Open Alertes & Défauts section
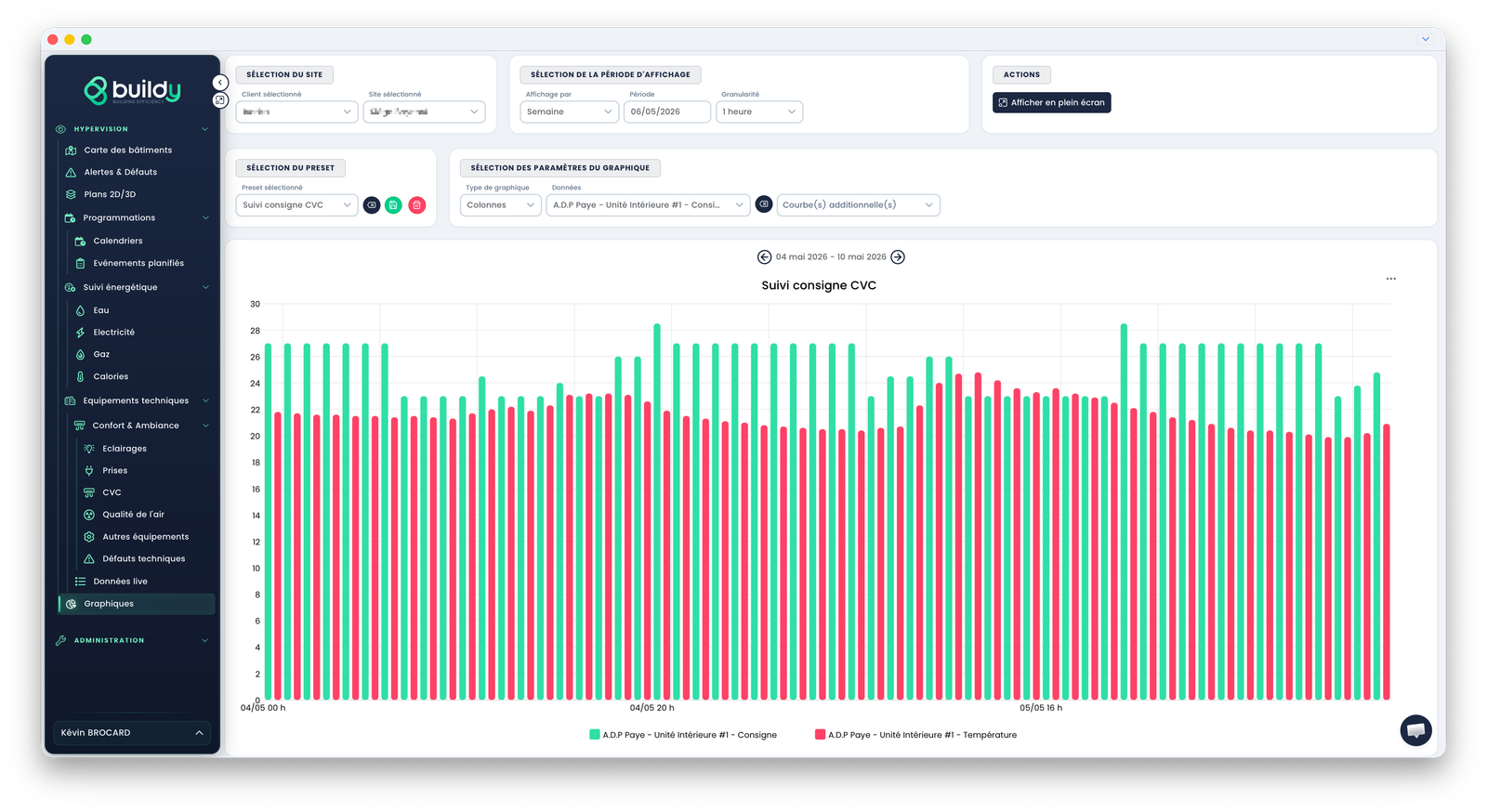Viewport: 1487px width, 812px height. (120, 172)
